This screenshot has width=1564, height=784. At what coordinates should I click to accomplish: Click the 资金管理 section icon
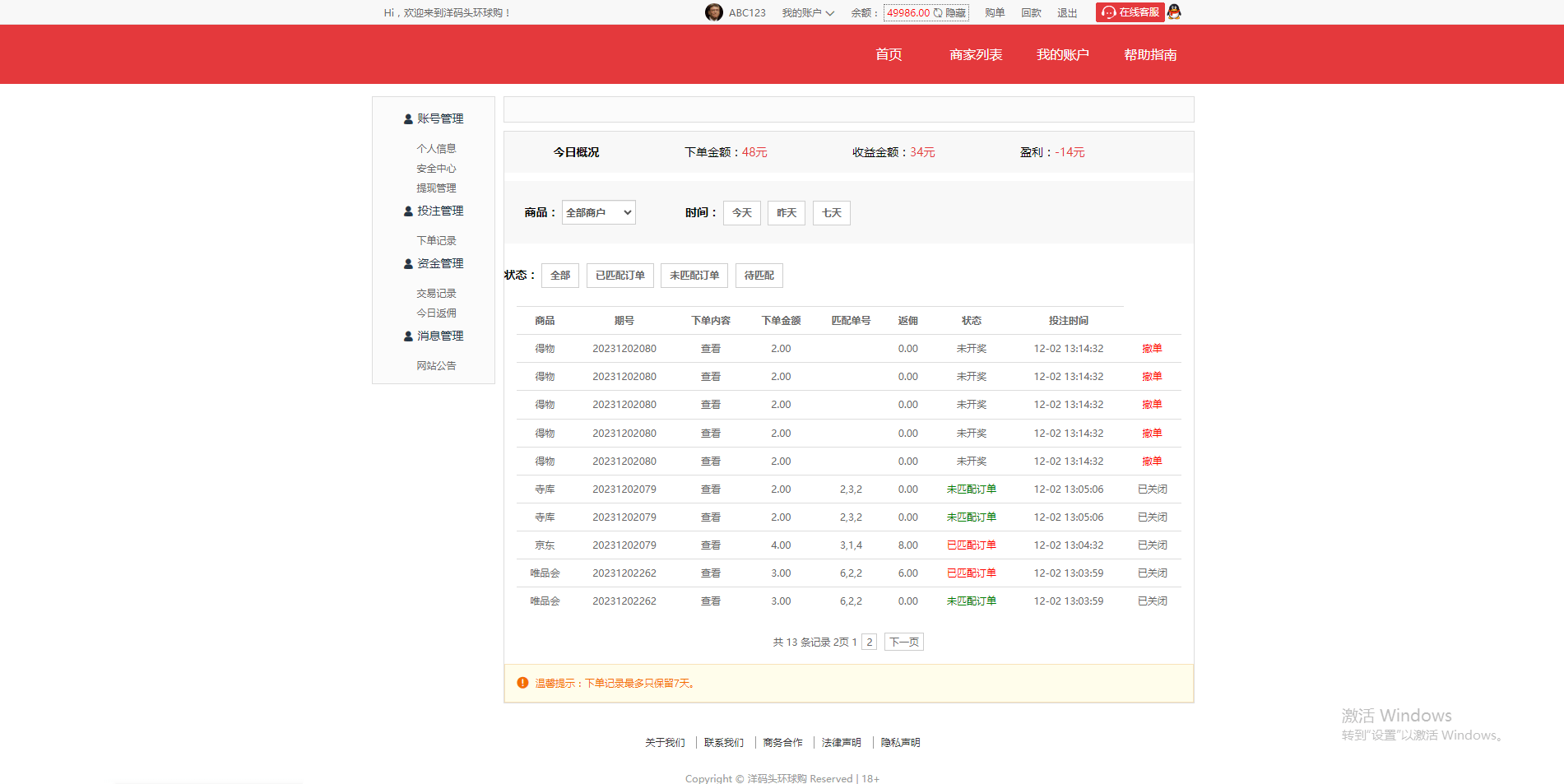coord(406,263)
